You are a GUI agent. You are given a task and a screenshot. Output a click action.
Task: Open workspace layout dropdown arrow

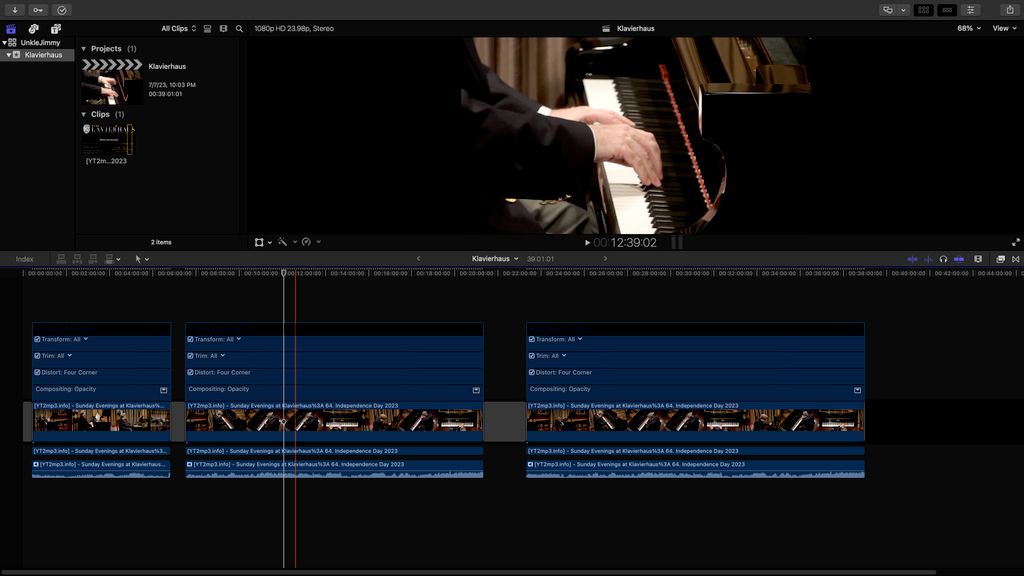click(x=903, y=10)
